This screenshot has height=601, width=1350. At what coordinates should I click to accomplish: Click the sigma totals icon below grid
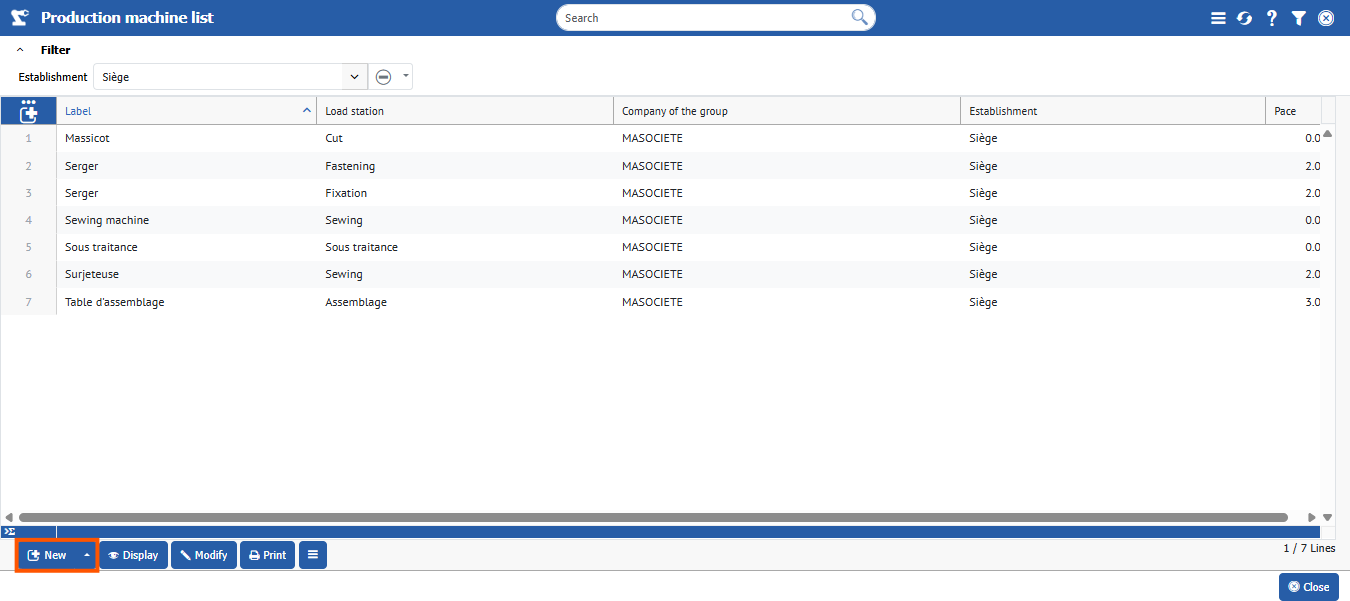coord(9,531)
